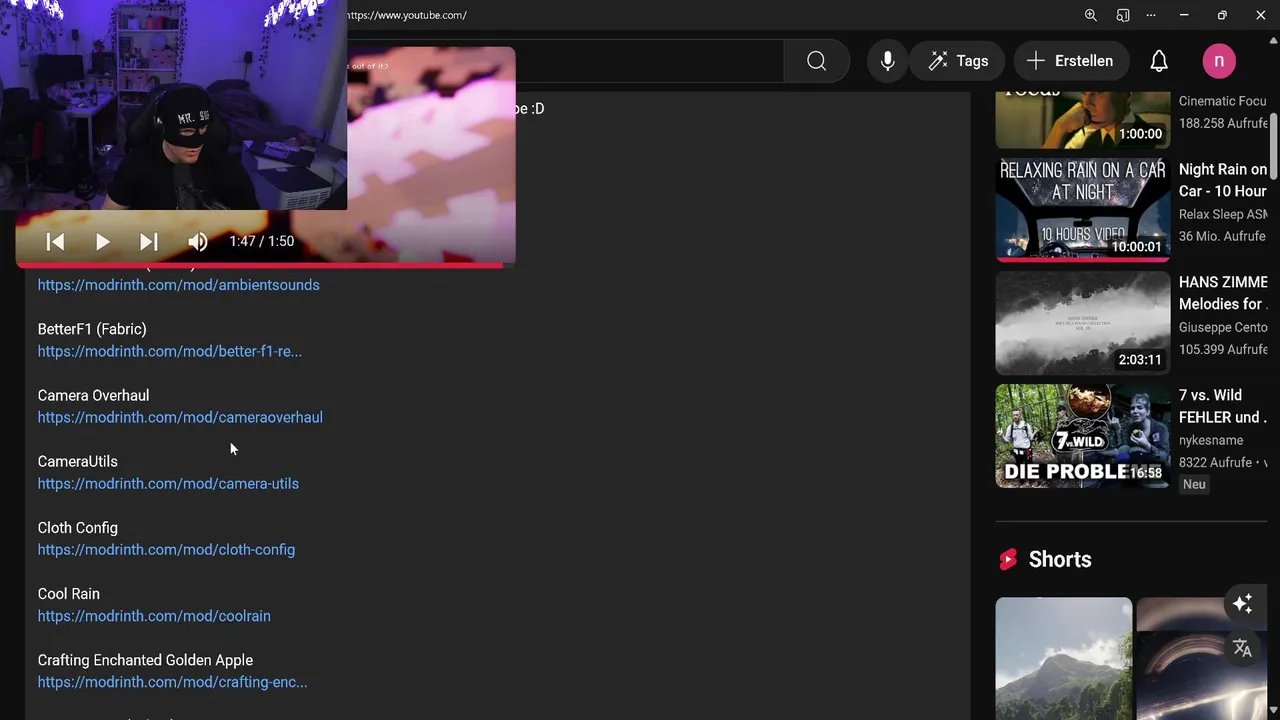This screenshot has height=720, width=1280.
Task: Click 'Crafting Enchanted Golden Apple' text
Action: point(145,660)
